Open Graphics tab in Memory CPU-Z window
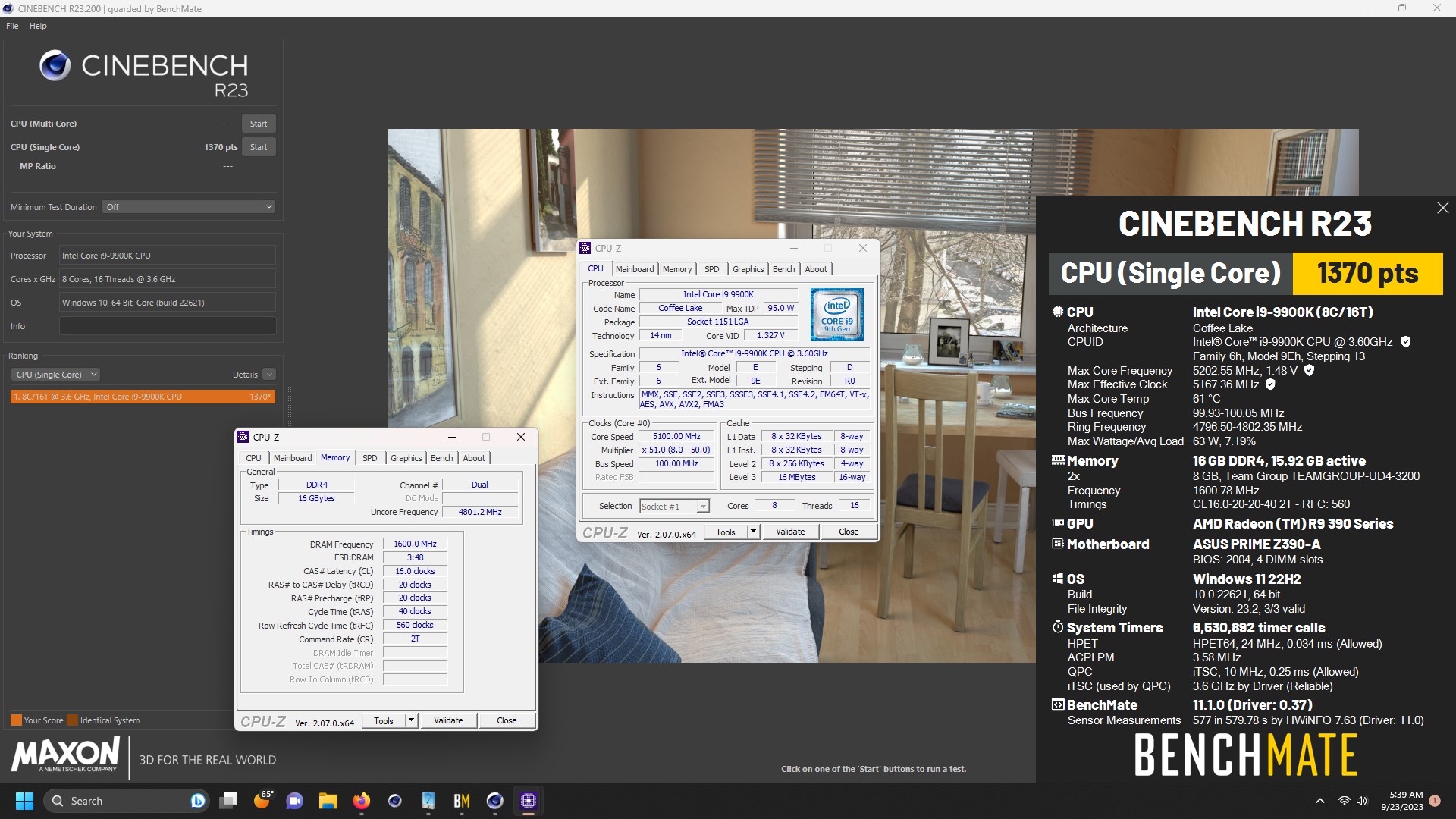 pyautogui.click(x=406, y=458)
